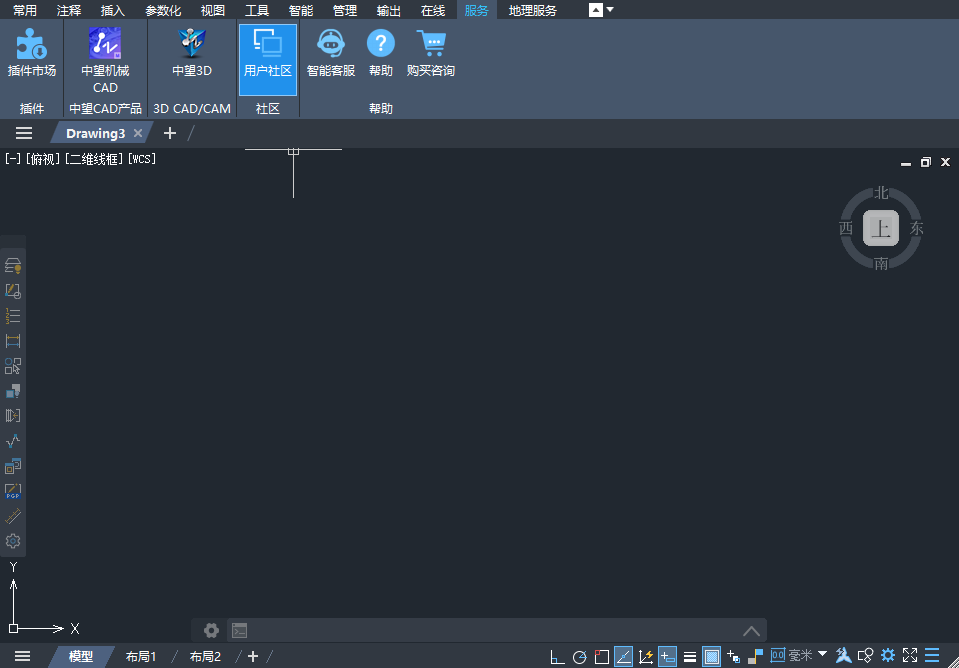959x668 pixels.
Task: Toggle ortho mode in status bar
Action: click(x=557, y=657)
